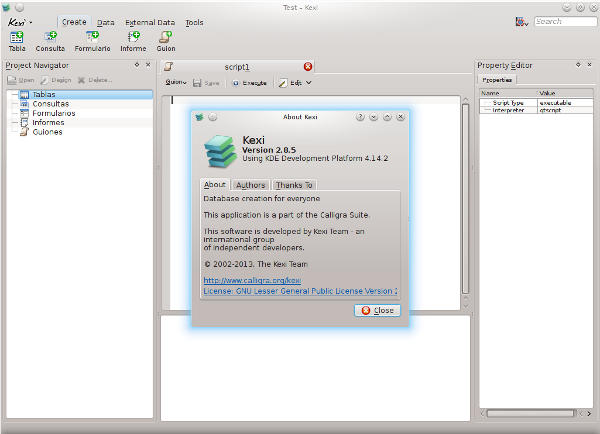
Task: Click Open in Project Navigator toolbar
Action: pyautogui.click(x=21, y=80)
